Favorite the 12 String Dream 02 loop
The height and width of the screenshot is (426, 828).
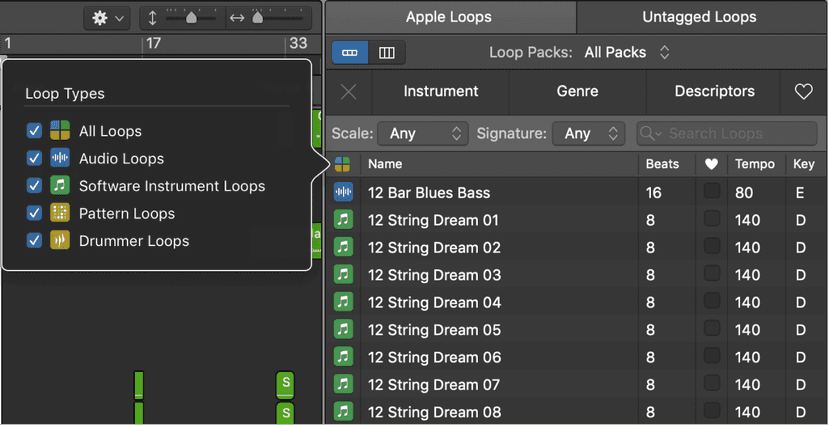(712, 245)
